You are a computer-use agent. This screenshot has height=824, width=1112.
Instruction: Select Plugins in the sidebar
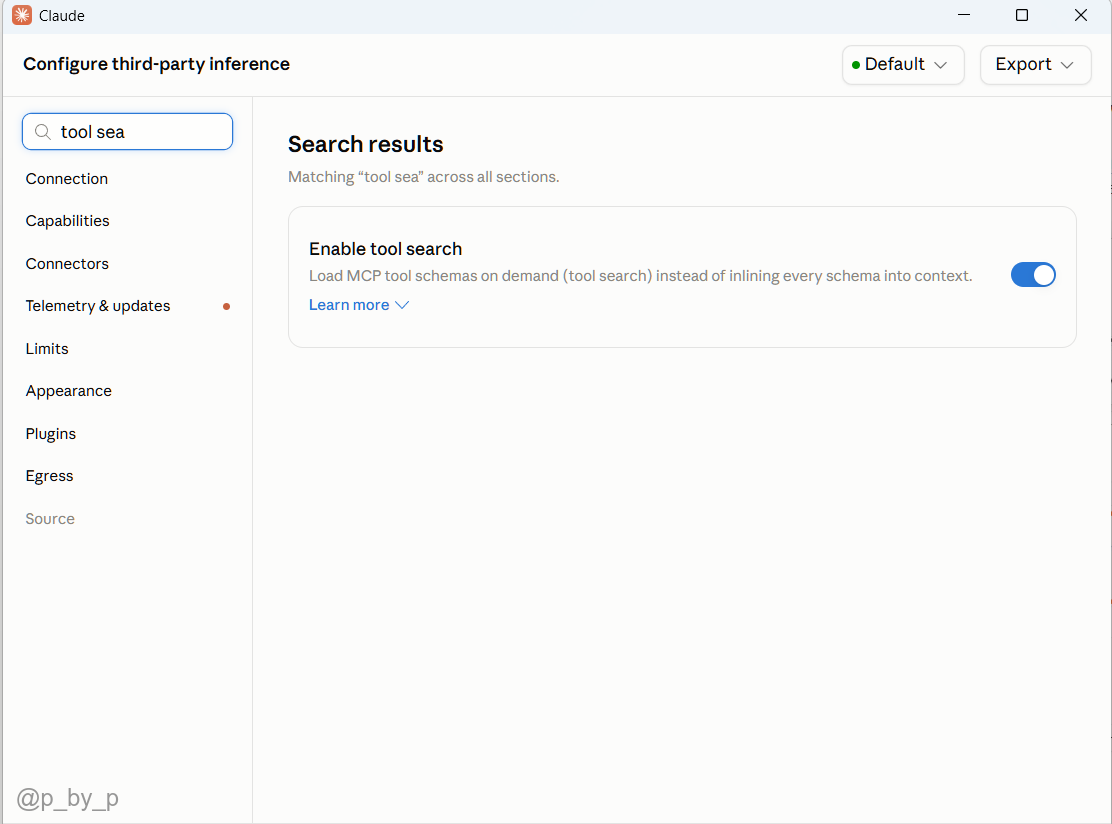click(x=50, y=434)
